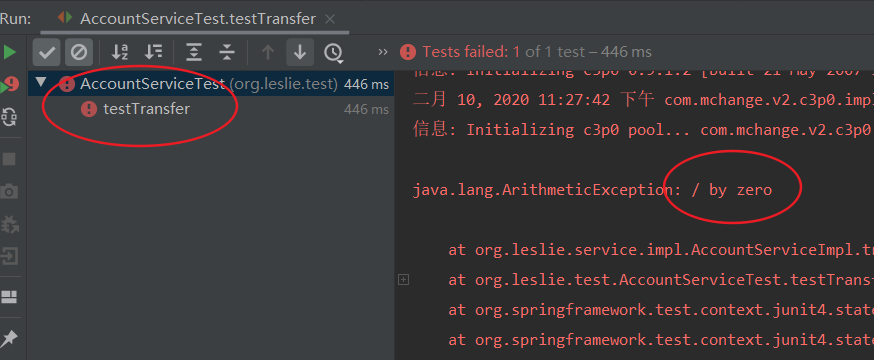Click the green Rerun test button

click(9, 52)
